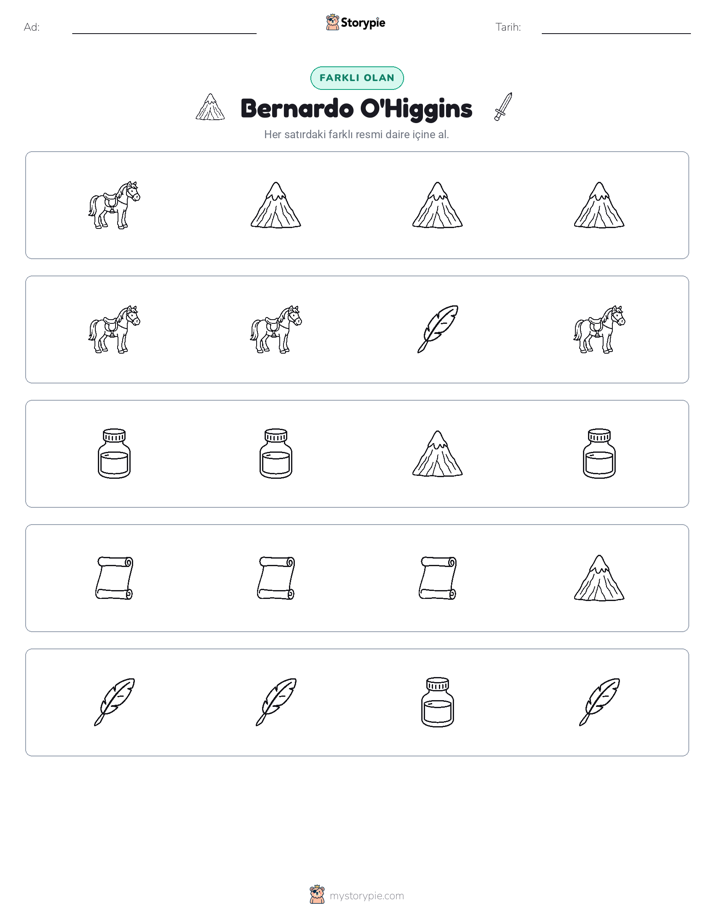The width and height of the screenshot is (714, 924).
Task: Click the FARKLI OLAN badge
Action: coord(357,78)
